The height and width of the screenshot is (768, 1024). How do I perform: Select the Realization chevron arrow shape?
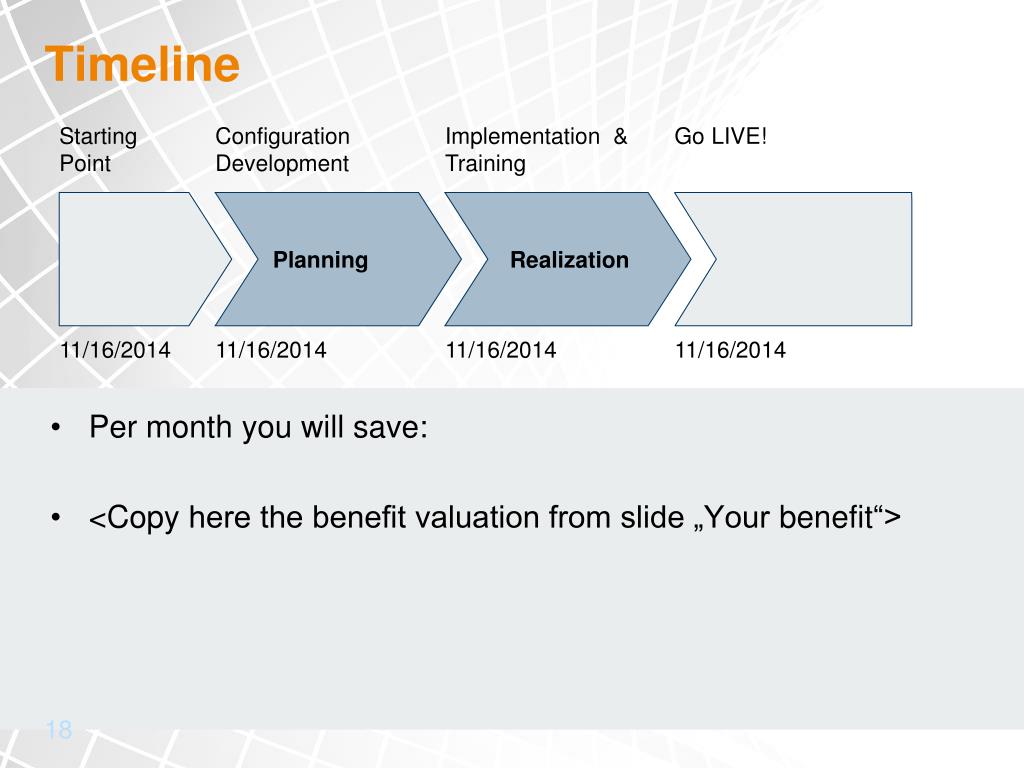568,259
